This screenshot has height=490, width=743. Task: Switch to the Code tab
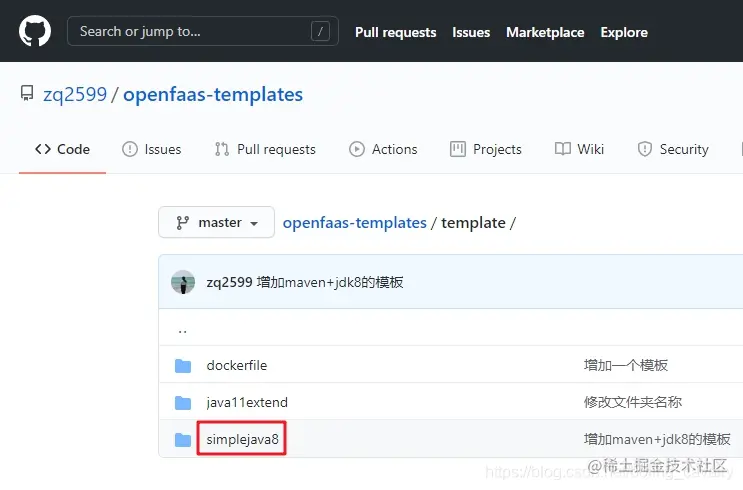coord(62,149)
